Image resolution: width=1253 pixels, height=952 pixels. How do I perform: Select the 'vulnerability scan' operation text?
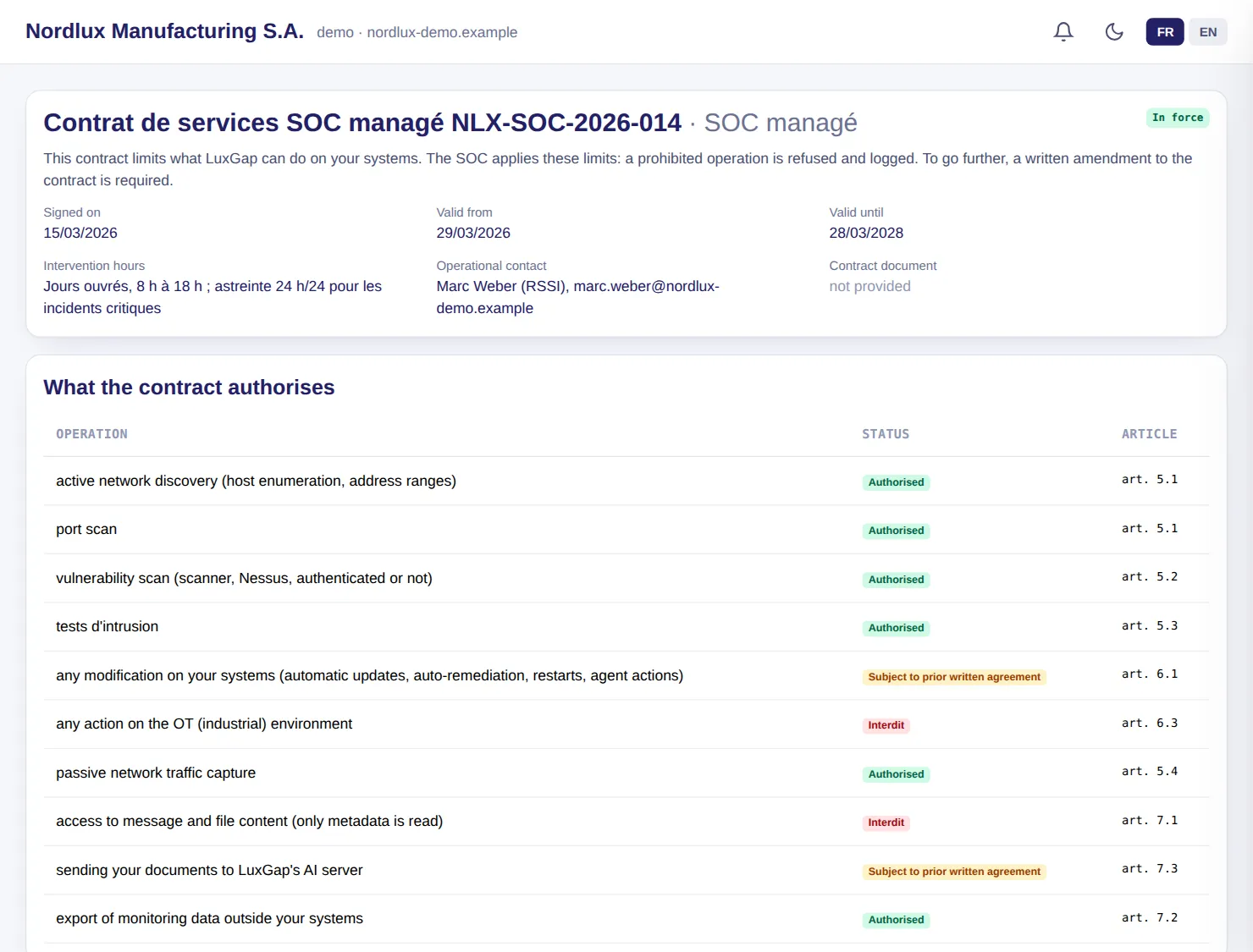244,578
